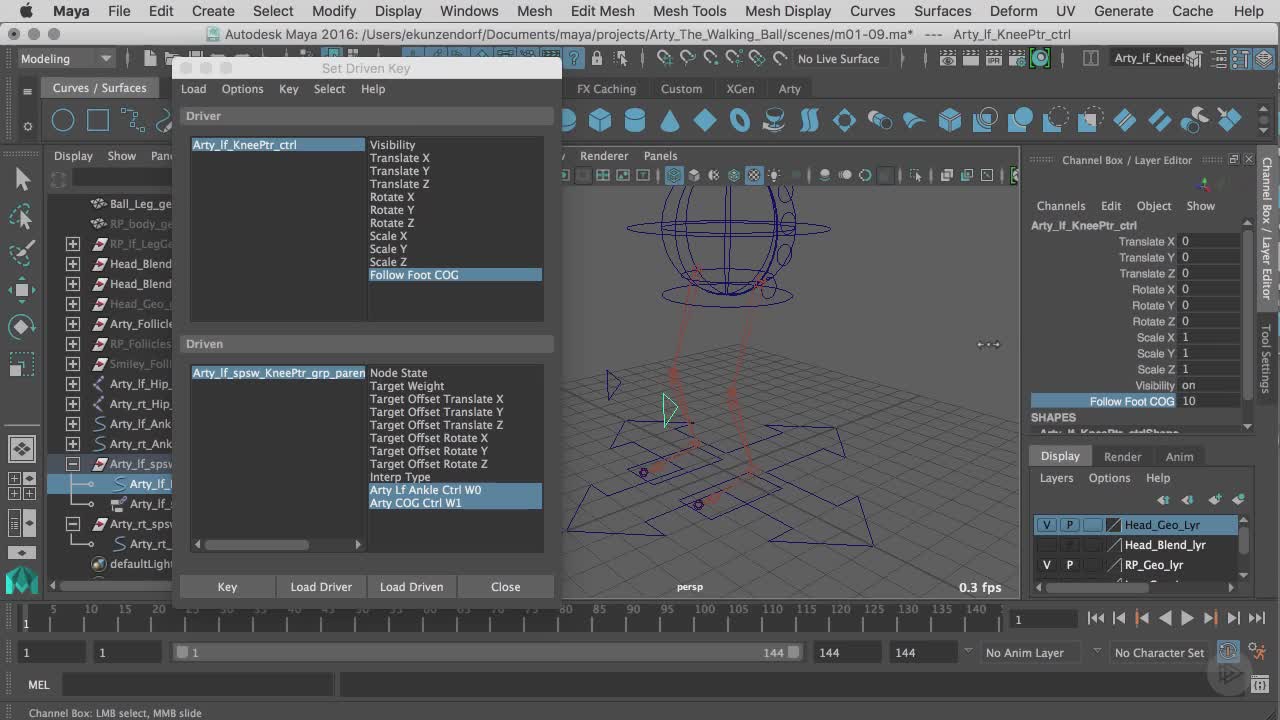Click the Key button
This screenshot has height=720, width=1280.
coord(227,587)
